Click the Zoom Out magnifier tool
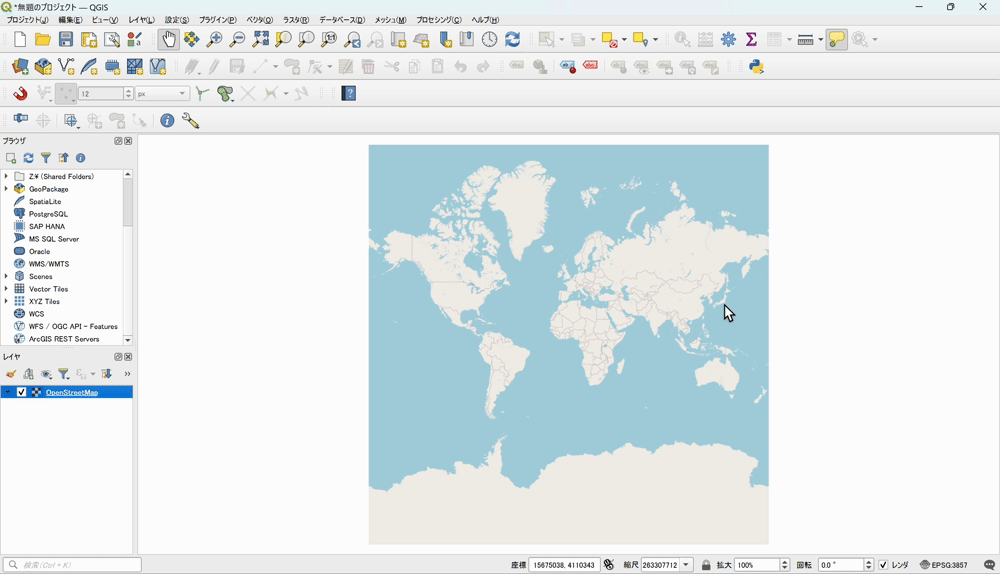 (x=237, y=40)
